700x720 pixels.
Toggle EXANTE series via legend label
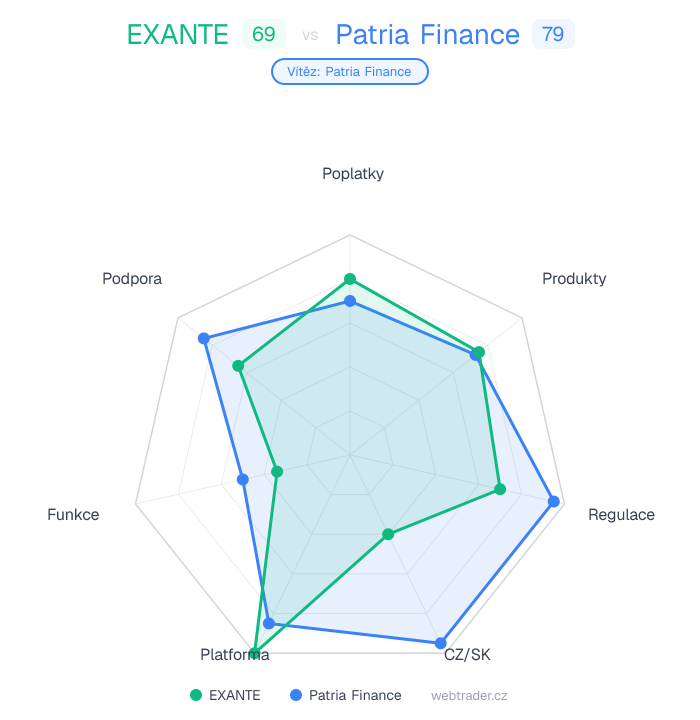[234, 695]
